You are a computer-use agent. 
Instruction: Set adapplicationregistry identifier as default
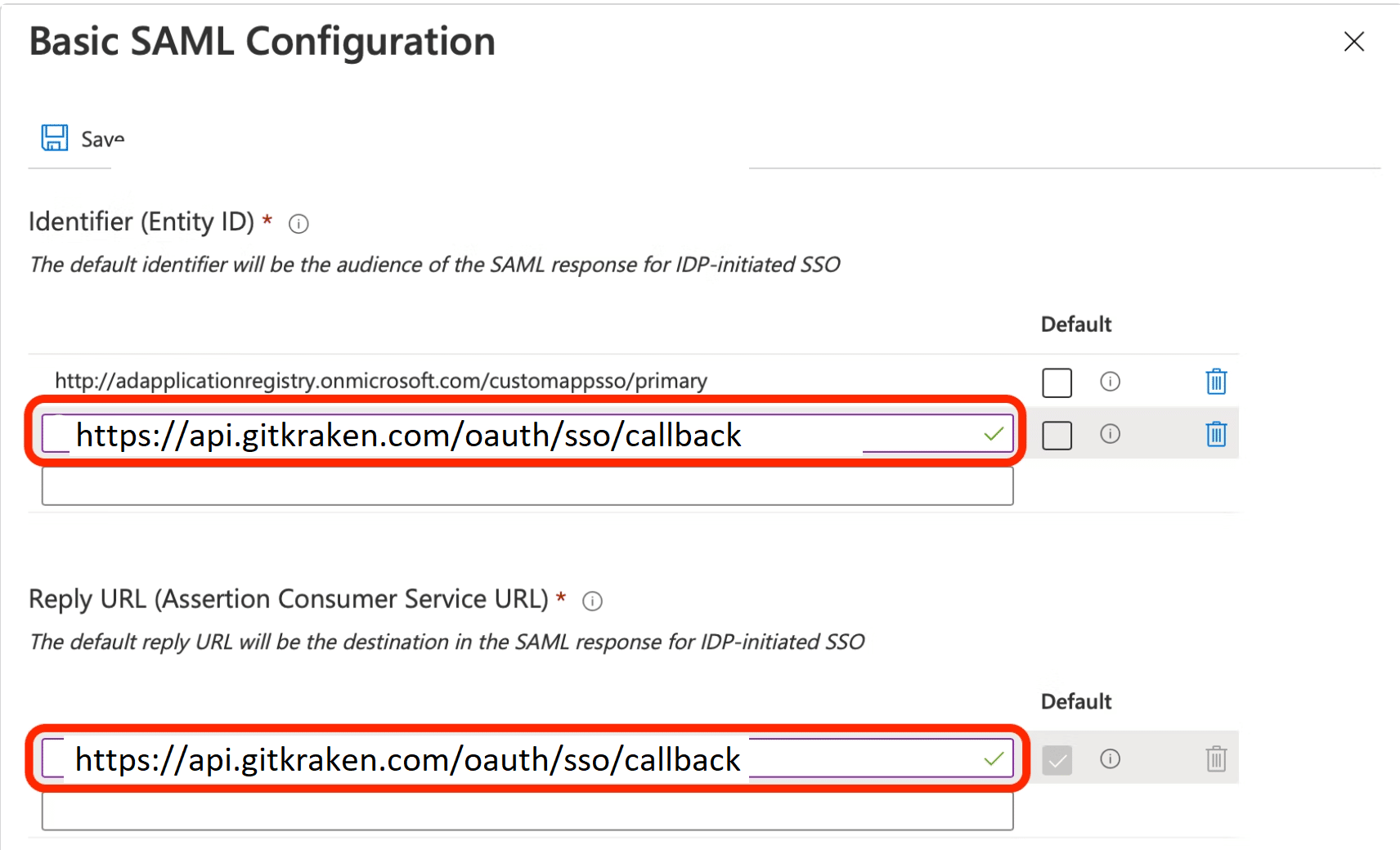point(1057,382)
